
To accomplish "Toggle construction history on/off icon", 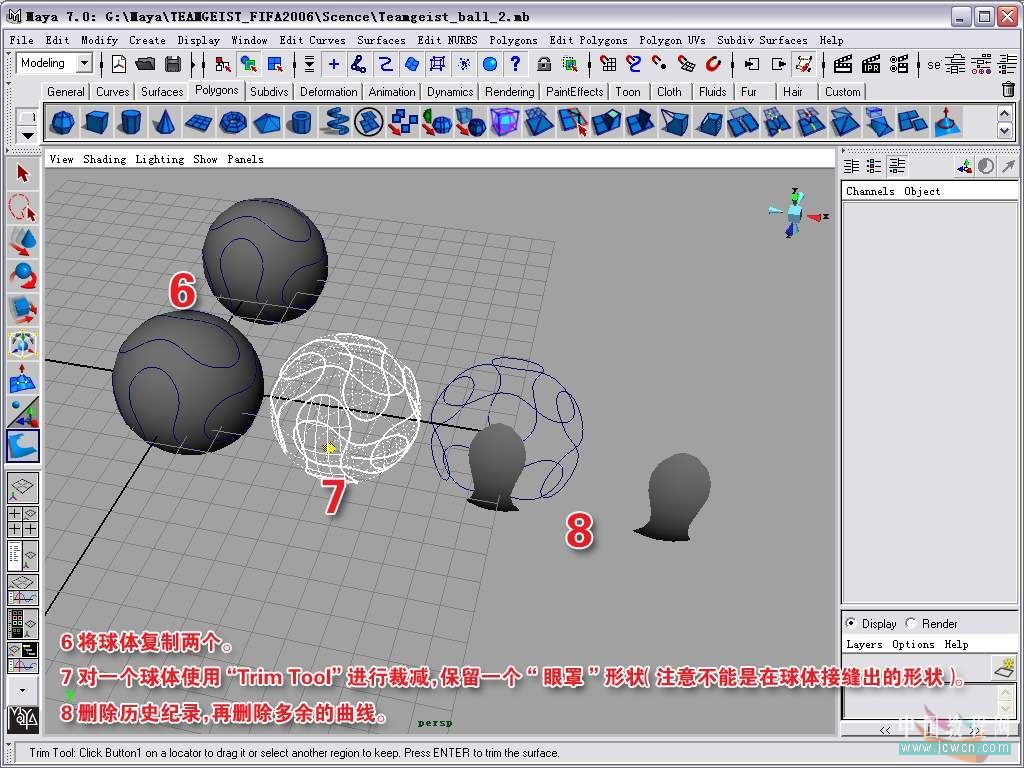I will (804, 64).
